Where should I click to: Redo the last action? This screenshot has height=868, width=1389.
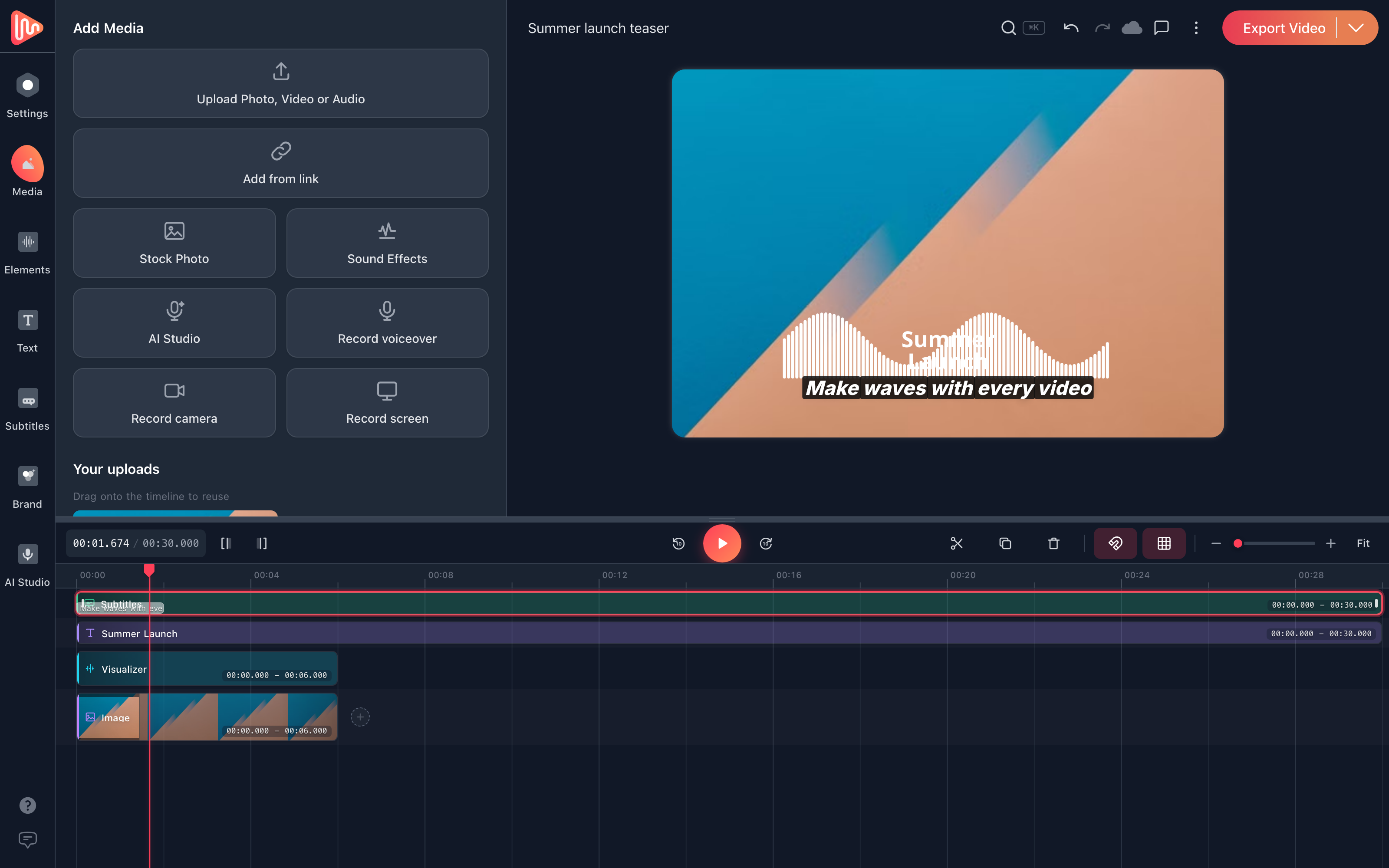(x=1102, y=27)
